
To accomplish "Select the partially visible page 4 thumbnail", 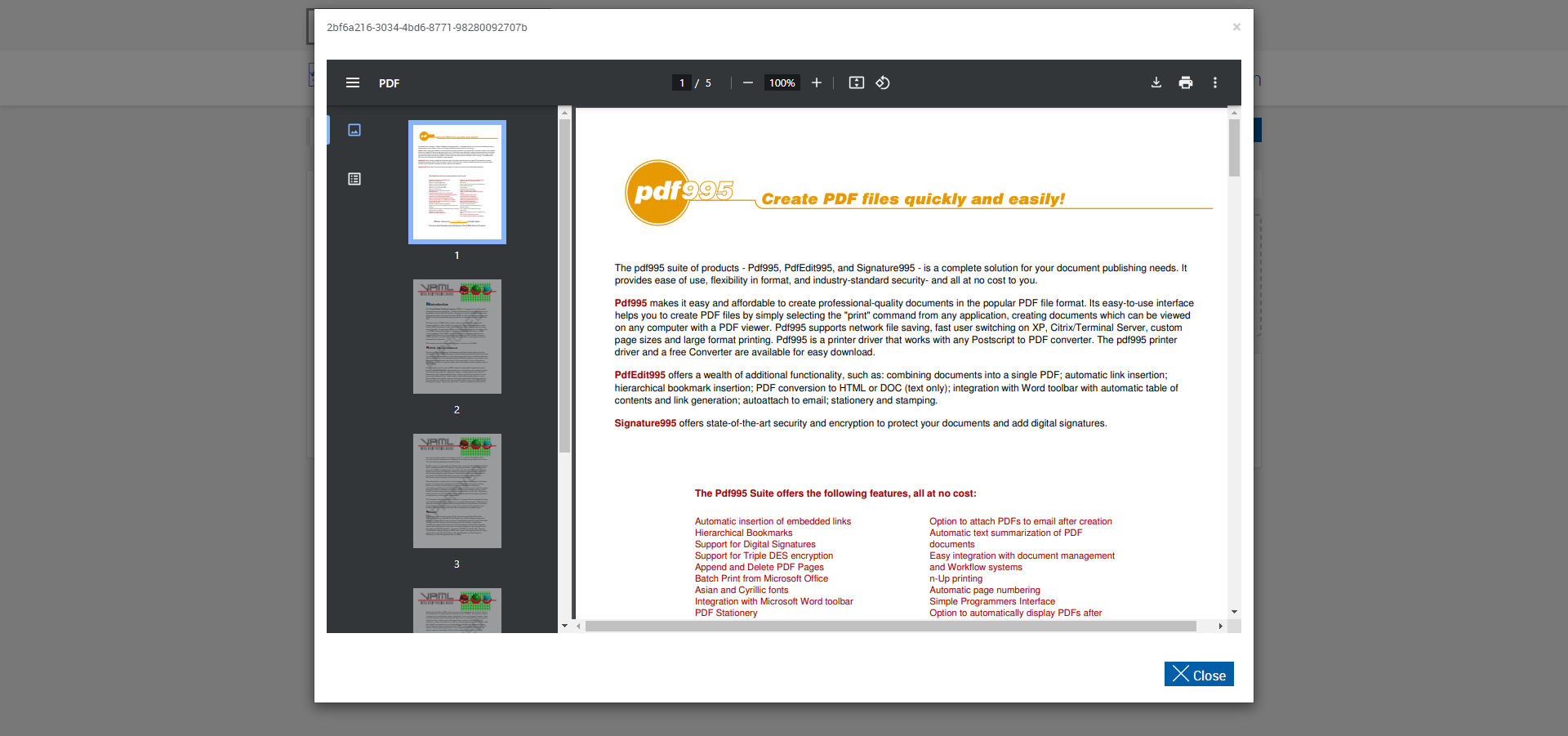I will click(x=457, y=610).
